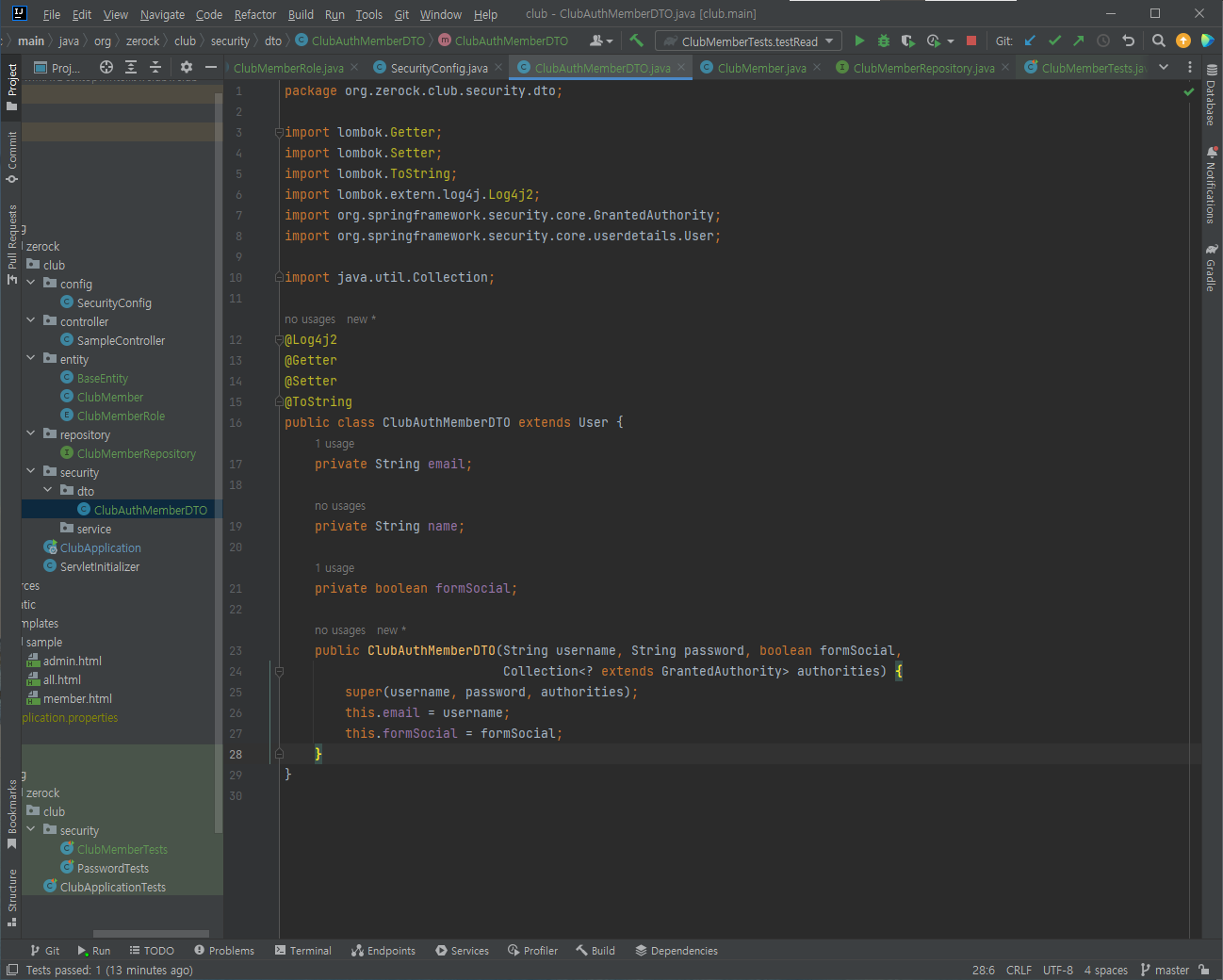Toggle fold marker beside the import block

[x=279, y=133]
